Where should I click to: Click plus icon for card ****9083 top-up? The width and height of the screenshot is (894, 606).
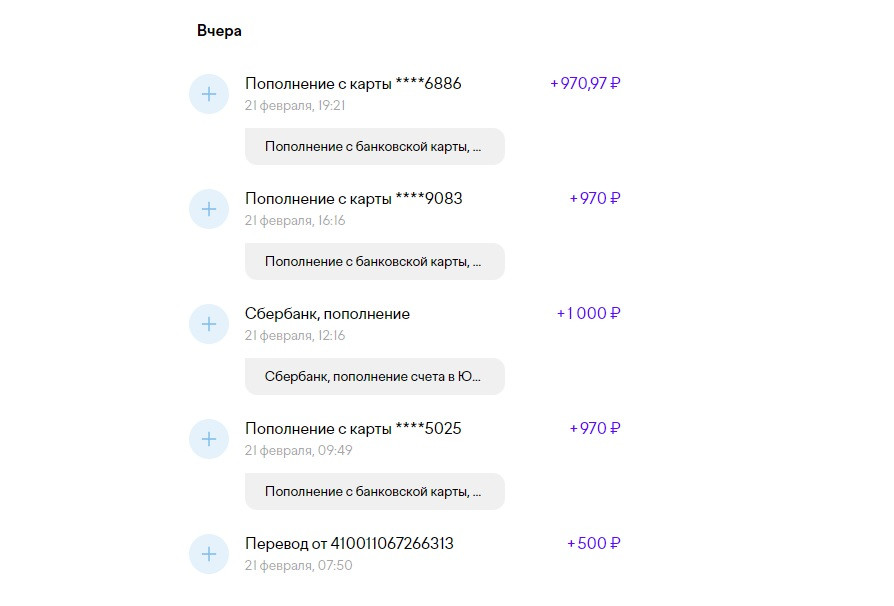click(209, 209)
